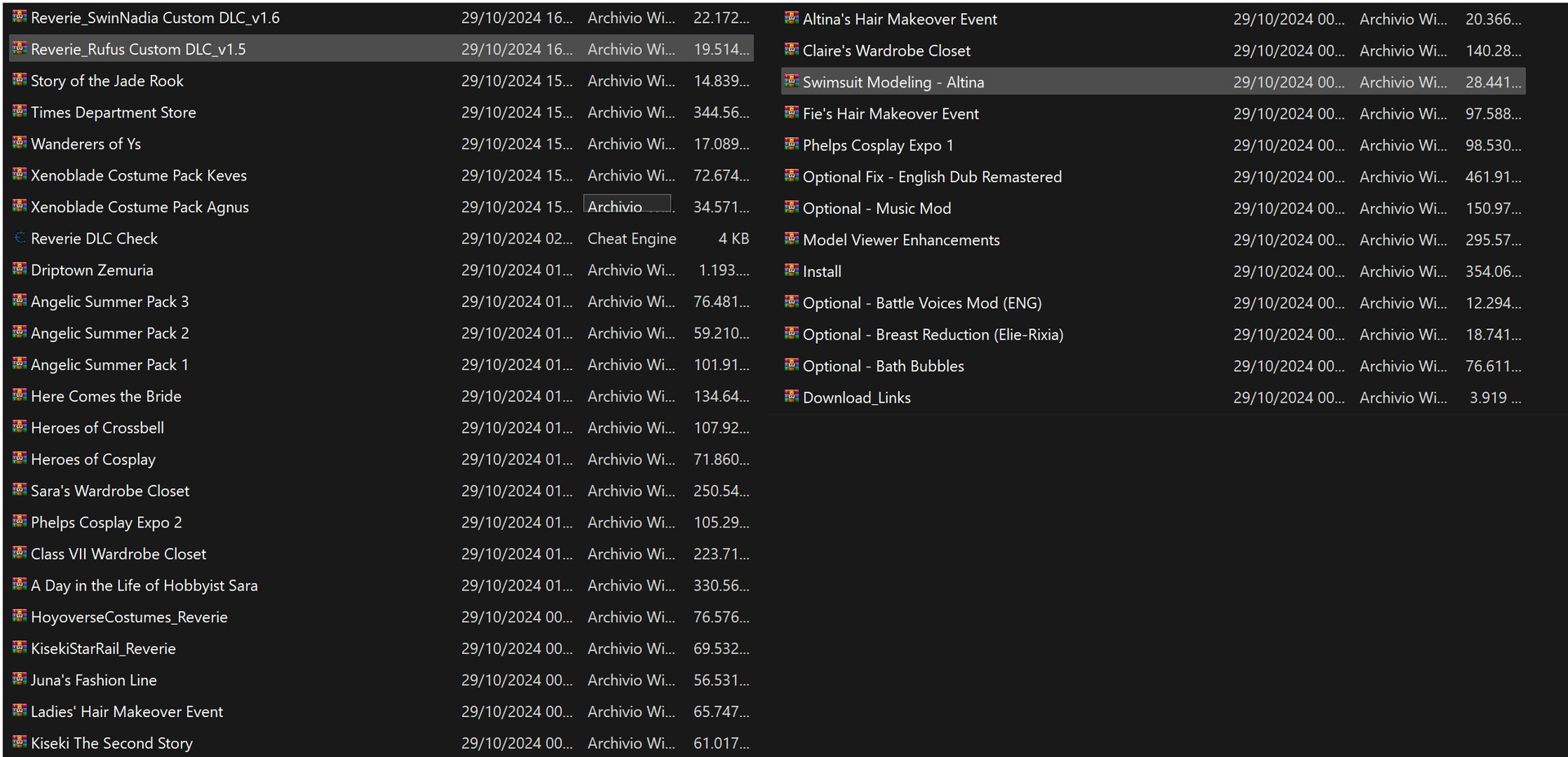The image size is (1568, 757).
Task: Click the size value 1.193... of Driptown Zemuria
Action: point(724,270)
